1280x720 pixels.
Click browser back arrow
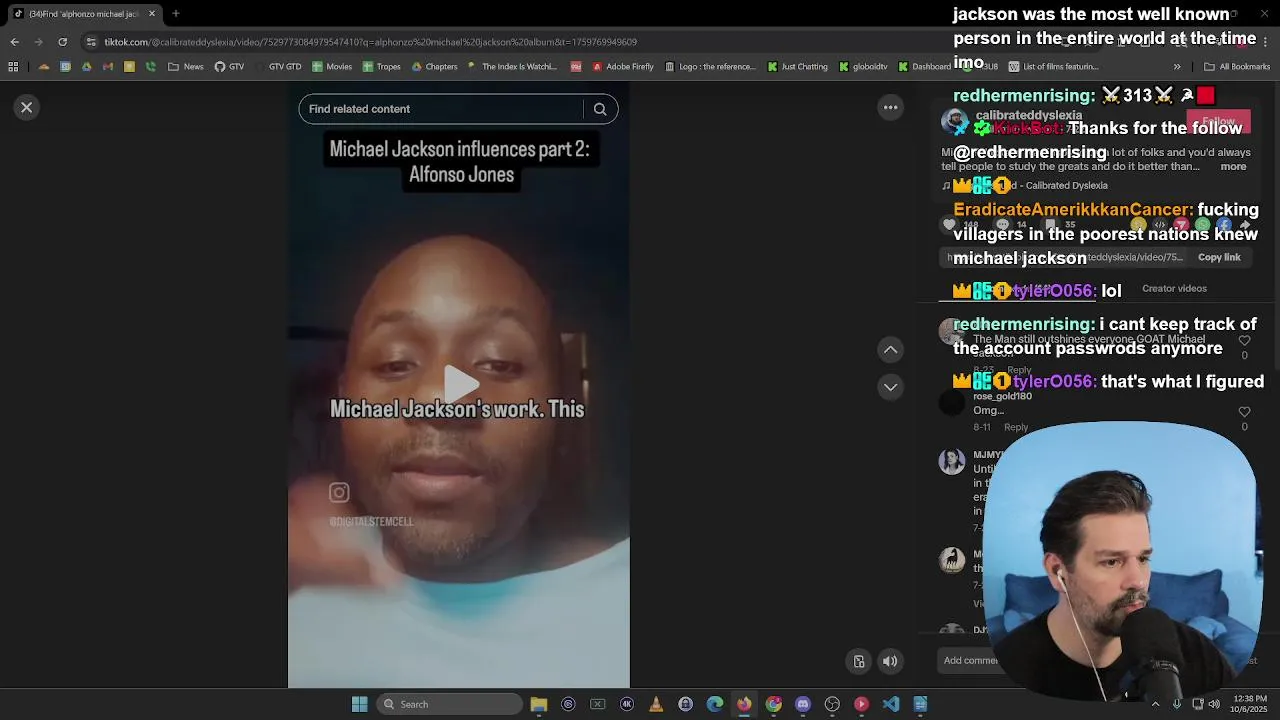click(x=14, y=42)
